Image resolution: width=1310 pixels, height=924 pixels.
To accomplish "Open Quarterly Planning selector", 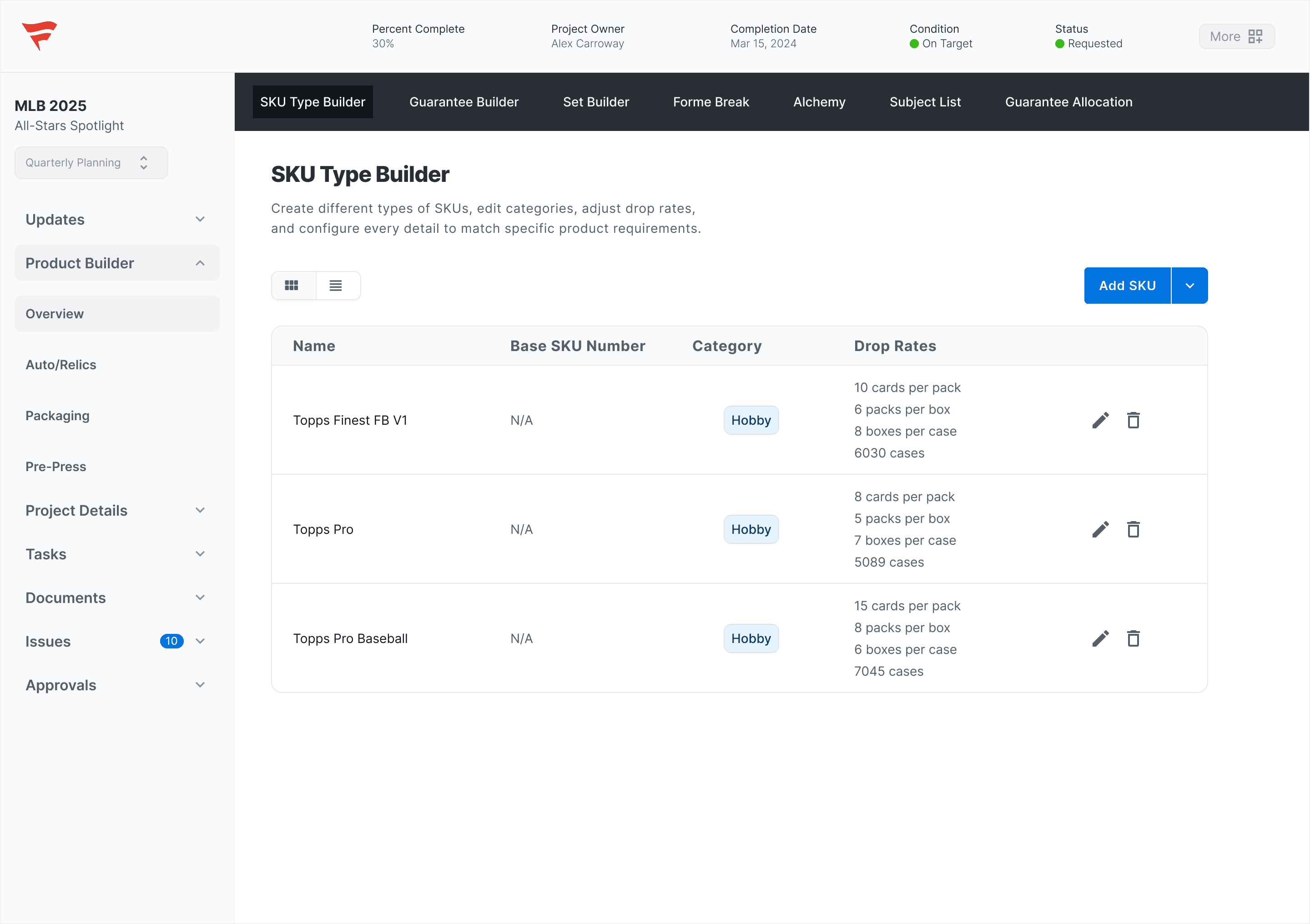I will tap(91, 163).
